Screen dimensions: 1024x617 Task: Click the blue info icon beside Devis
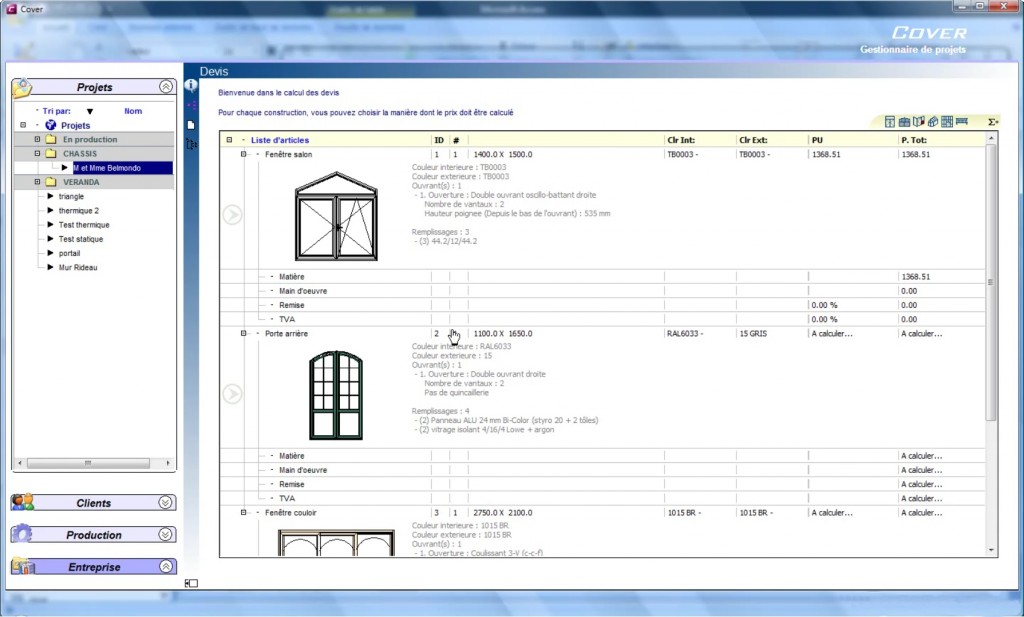(191, 86)
